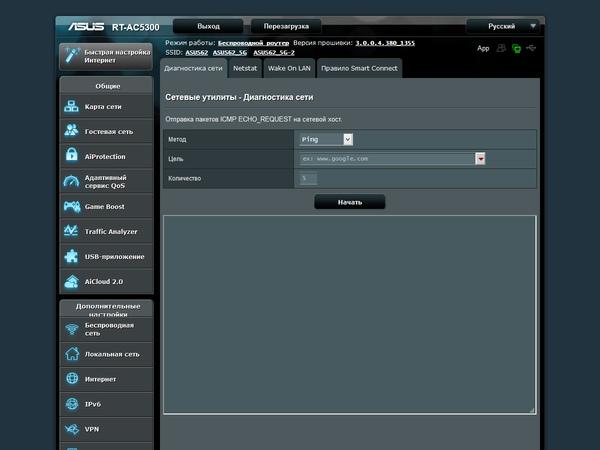The width and height of the screenshot is (600, 450).
Task: Open Internet (Интернет) globe icon
Action: [x=72, y=379]
